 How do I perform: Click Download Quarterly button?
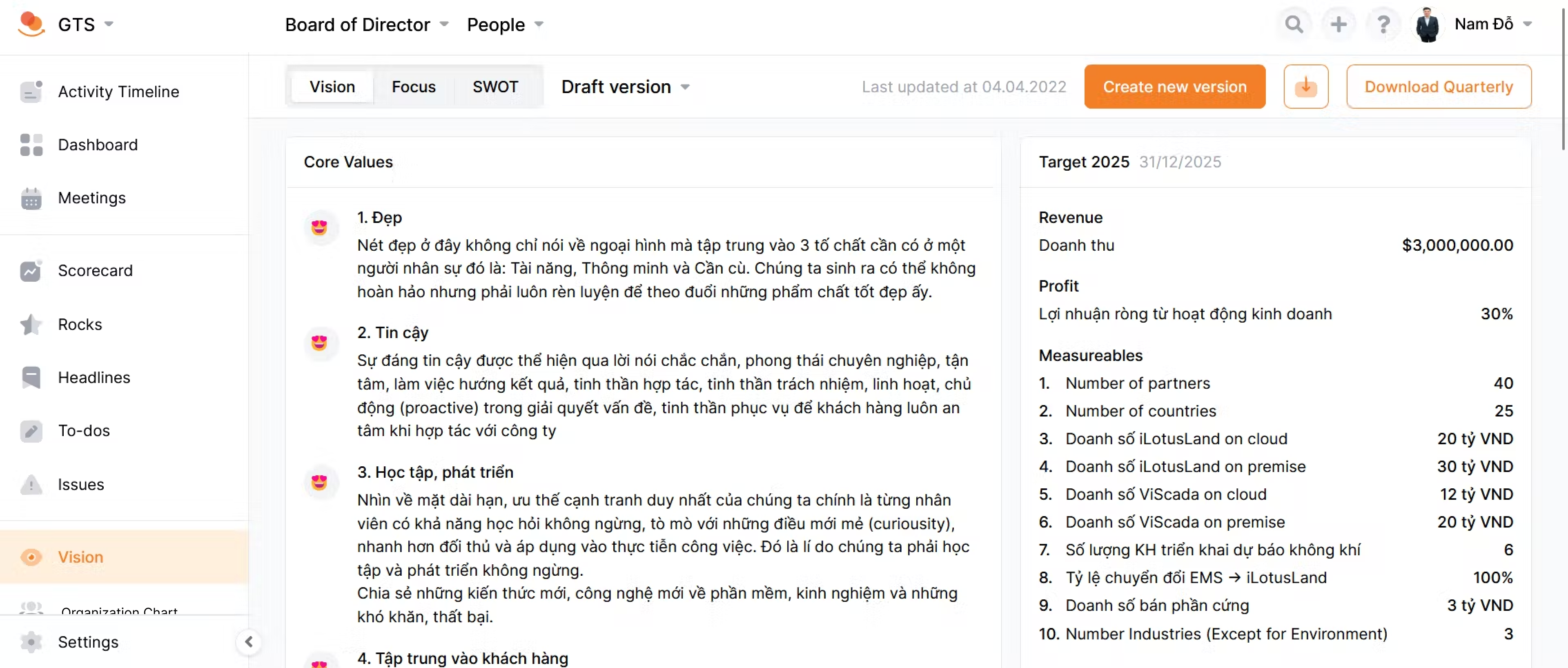pos(1438,87)
